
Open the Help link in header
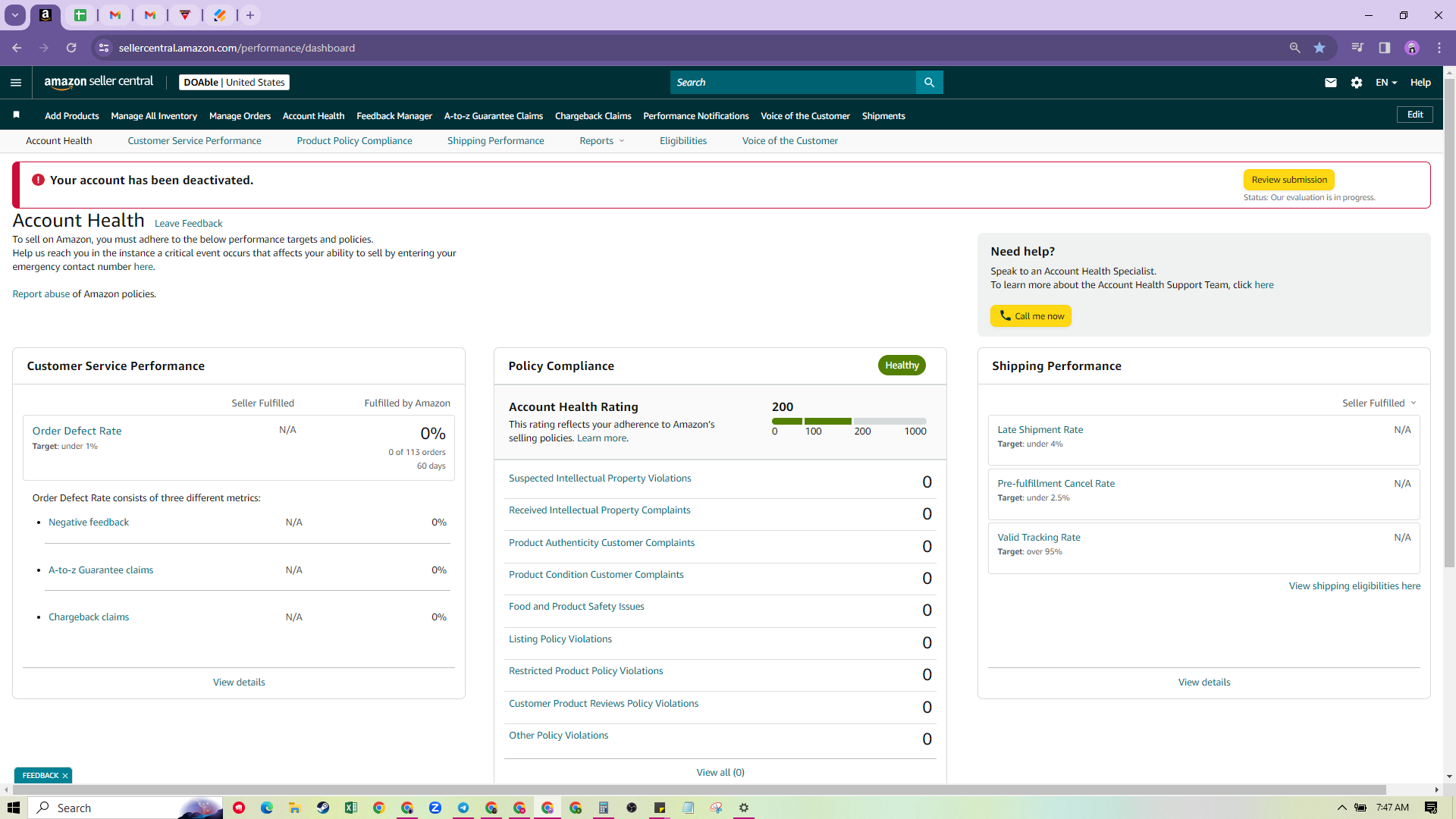(1420, 83)
